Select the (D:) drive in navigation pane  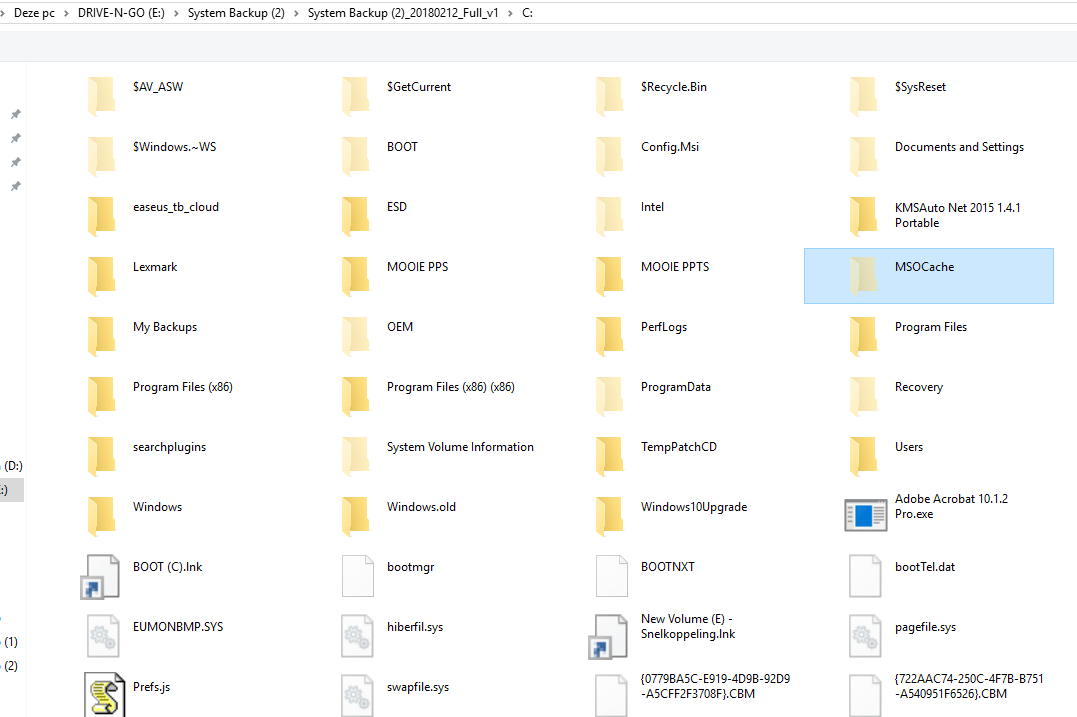[12, 466]
